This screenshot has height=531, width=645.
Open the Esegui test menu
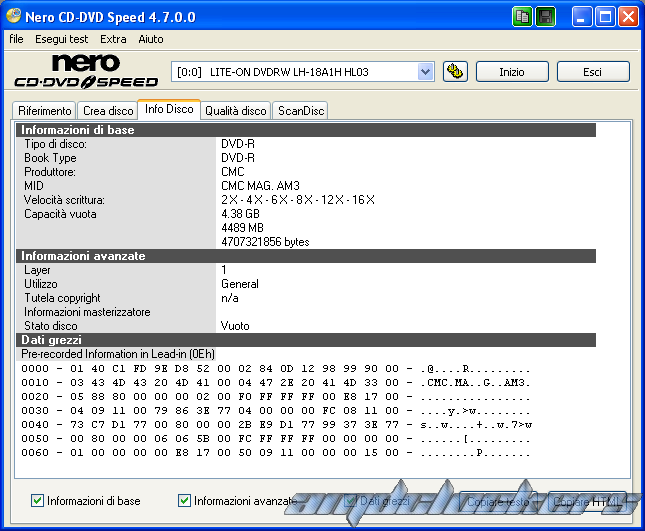pos(61,39)
